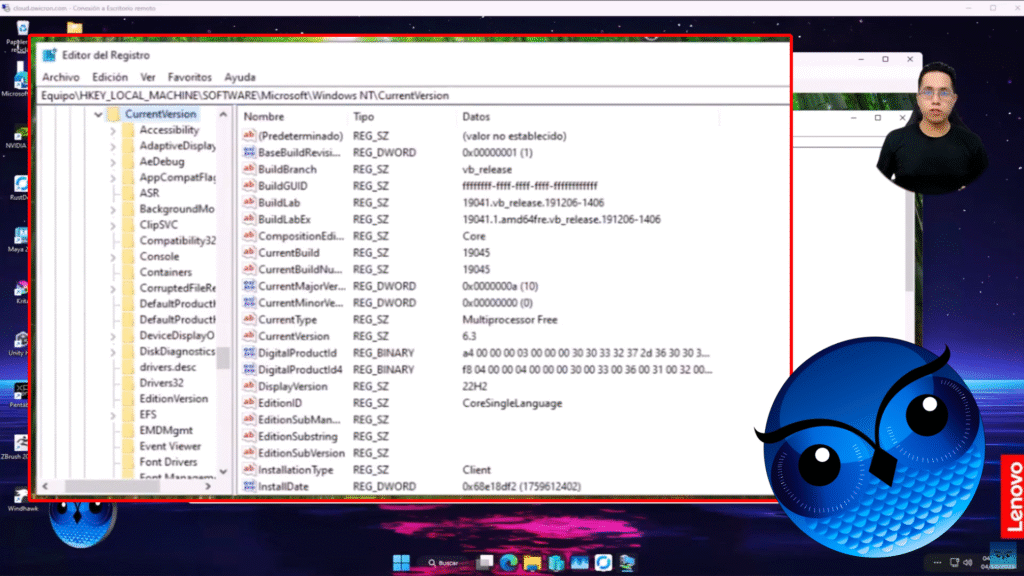Click the InstallDate DWORD value icon
Image resolution: width=1024 pixels, height=576 pixels.
[x=250, y=486]
